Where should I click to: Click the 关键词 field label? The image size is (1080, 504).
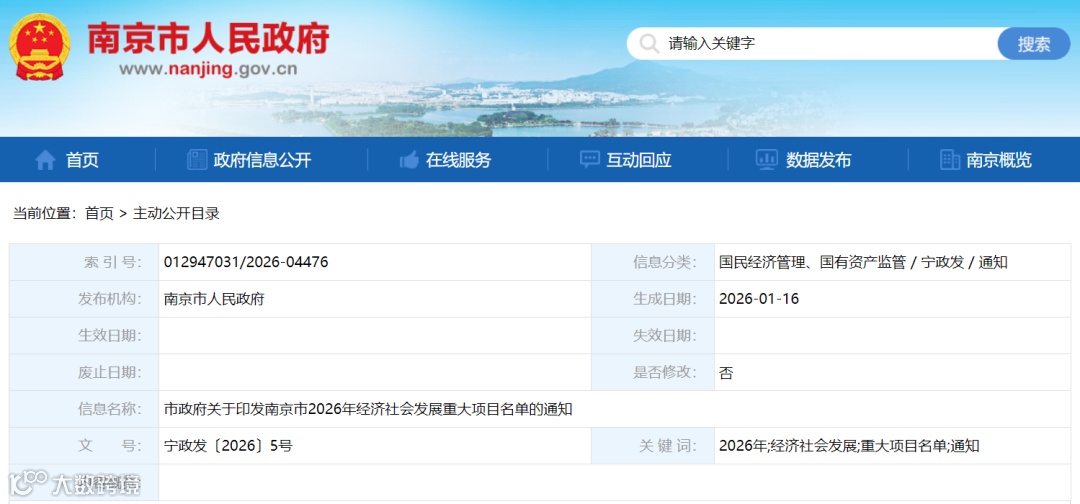pos(667,446)
